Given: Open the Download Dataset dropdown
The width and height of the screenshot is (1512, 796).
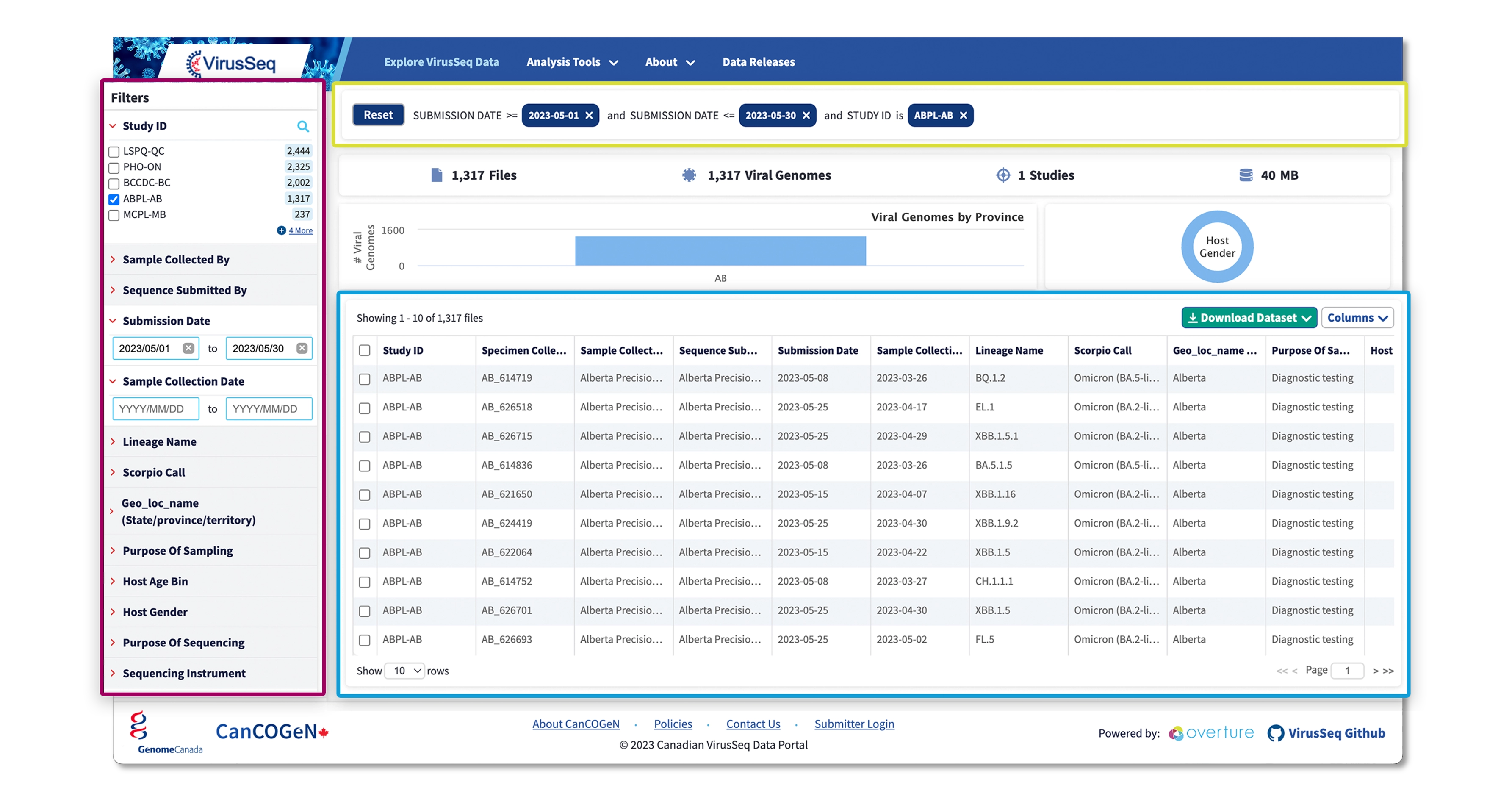Looking at the screenshot, I should pyautogui.click(x=1249, y=318).
